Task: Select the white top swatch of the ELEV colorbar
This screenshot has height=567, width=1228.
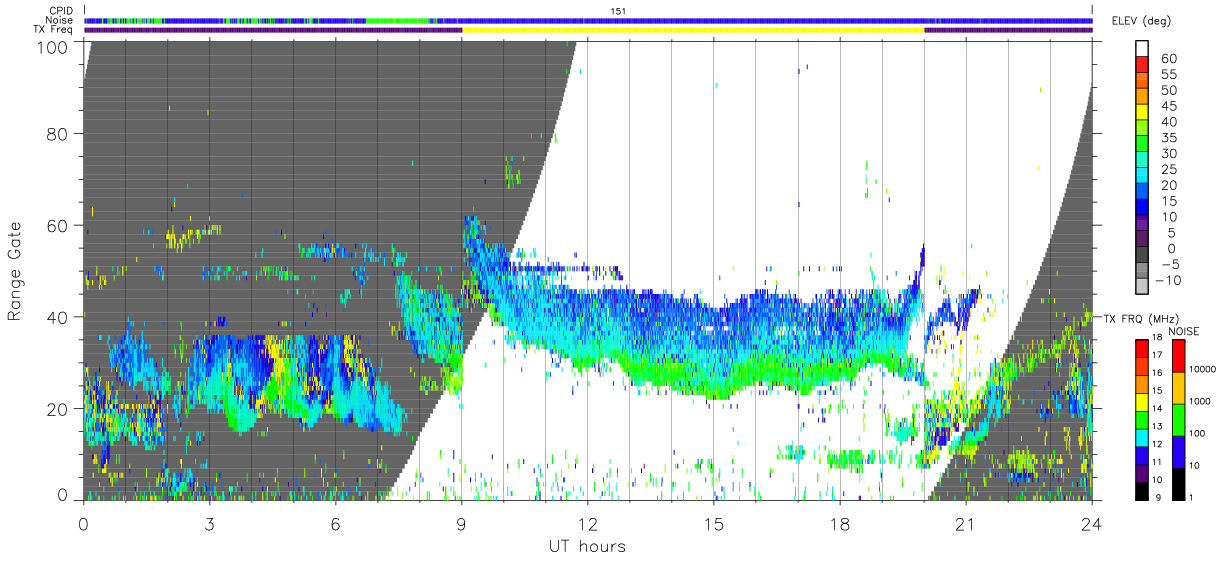Action: pos(1143,49)
